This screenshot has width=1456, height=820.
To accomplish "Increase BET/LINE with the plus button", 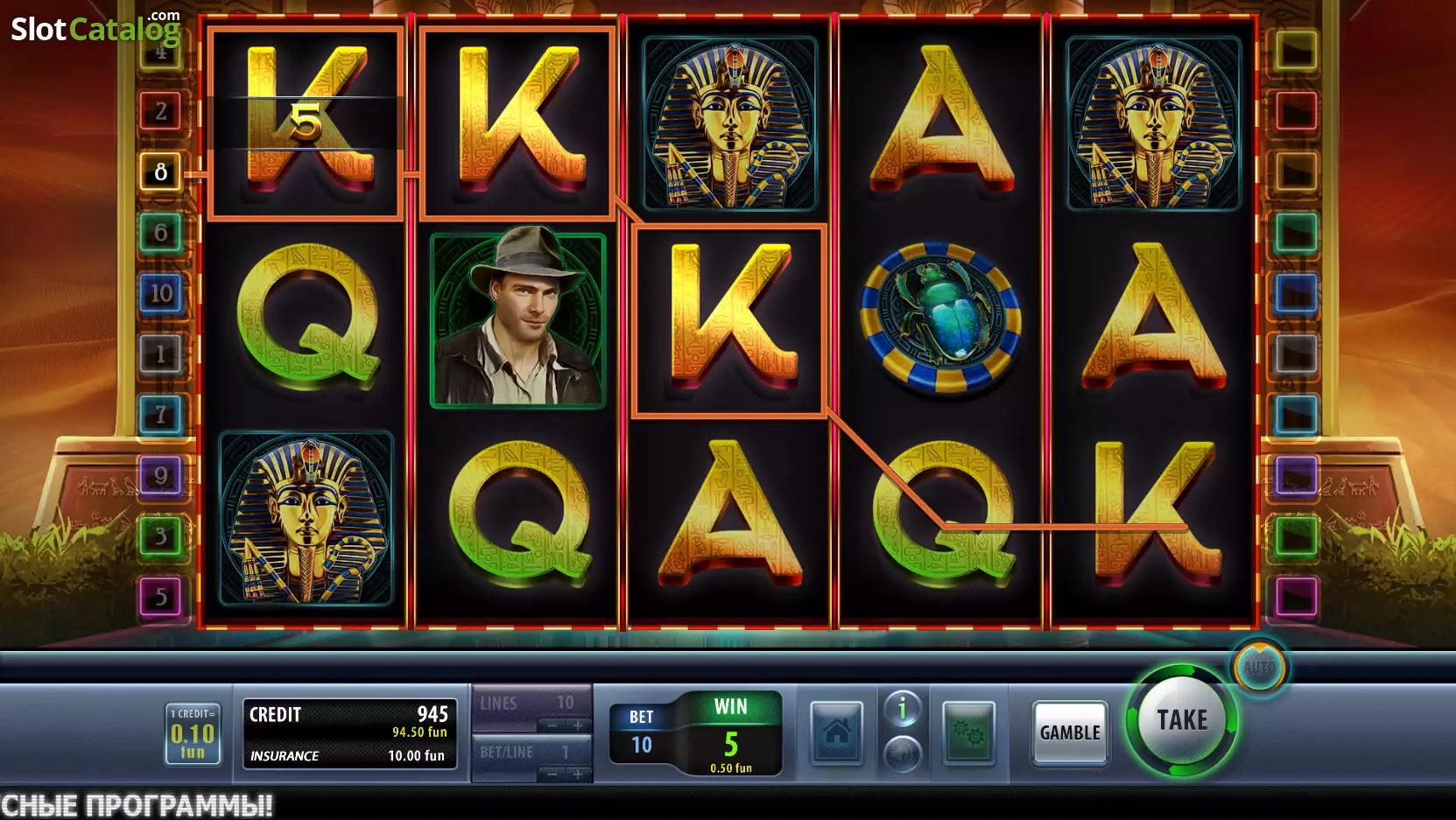I will pyautogui.click(x=578, y=774).
